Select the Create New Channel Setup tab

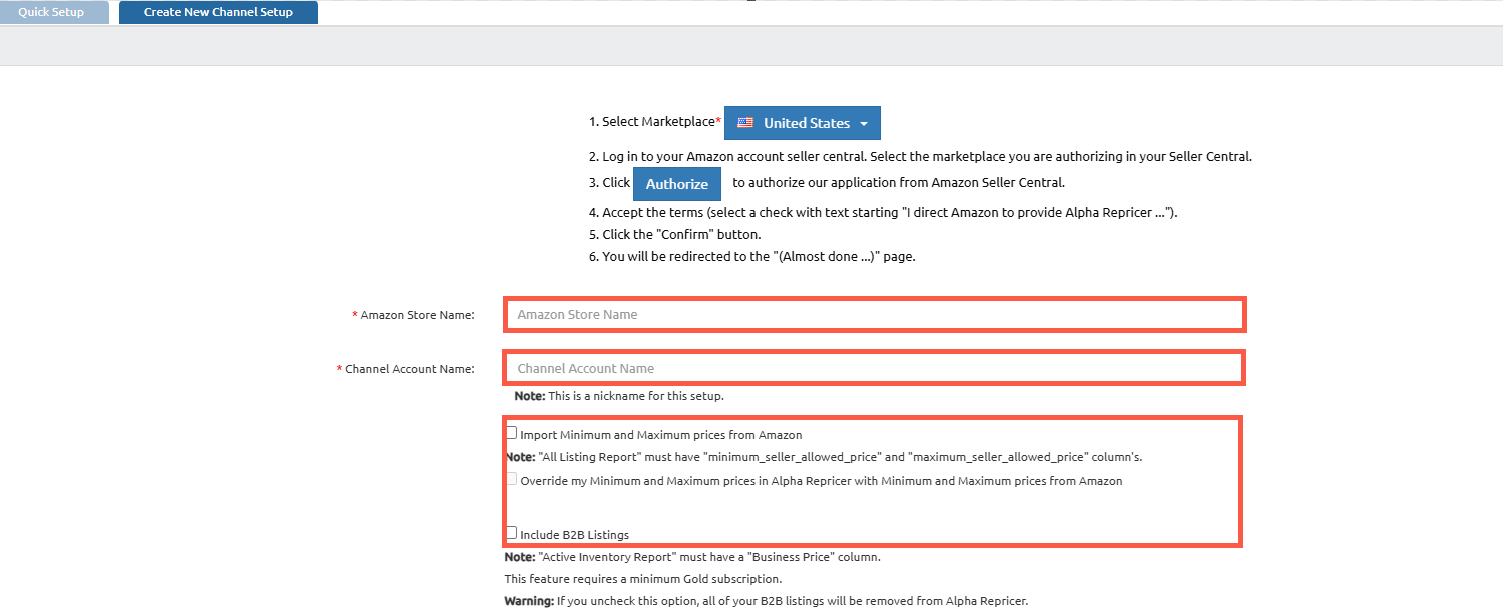pyautogui.click(x=218, y=12)
